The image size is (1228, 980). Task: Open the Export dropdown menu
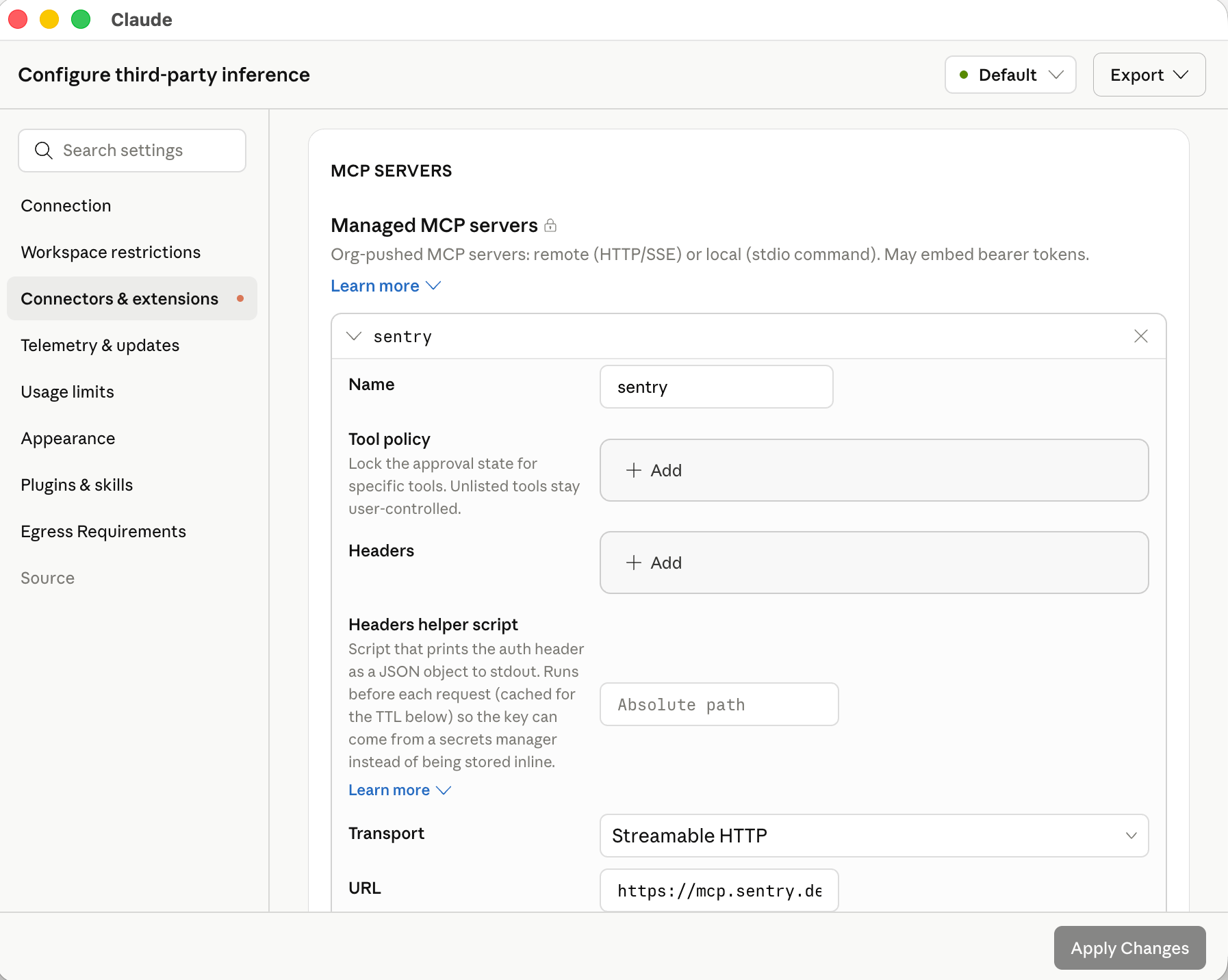1149,75
